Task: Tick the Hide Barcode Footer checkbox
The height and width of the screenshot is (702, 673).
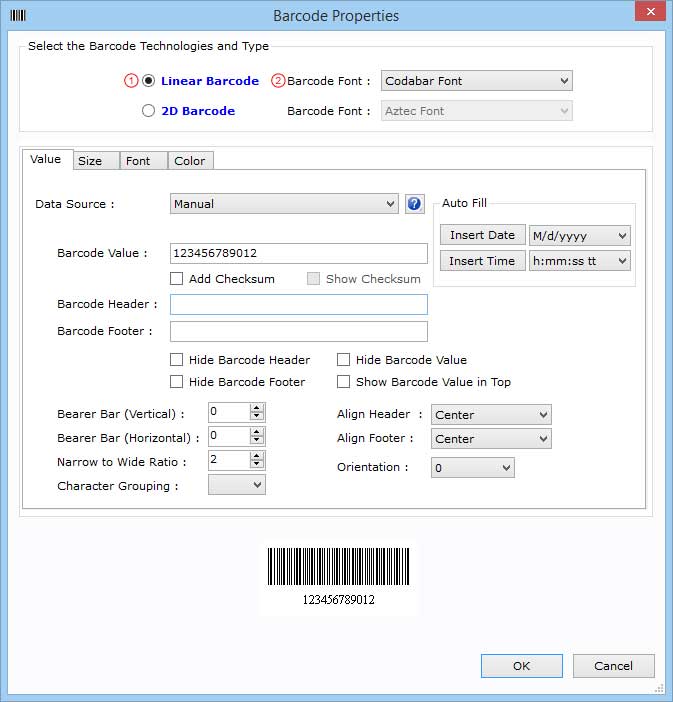Action: click(176, 382)
